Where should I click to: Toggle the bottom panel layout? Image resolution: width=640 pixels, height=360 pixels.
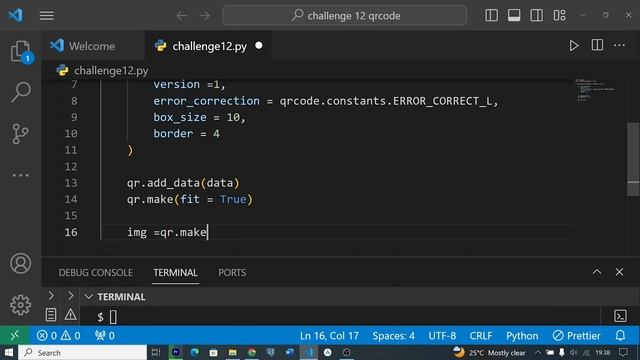514,16
